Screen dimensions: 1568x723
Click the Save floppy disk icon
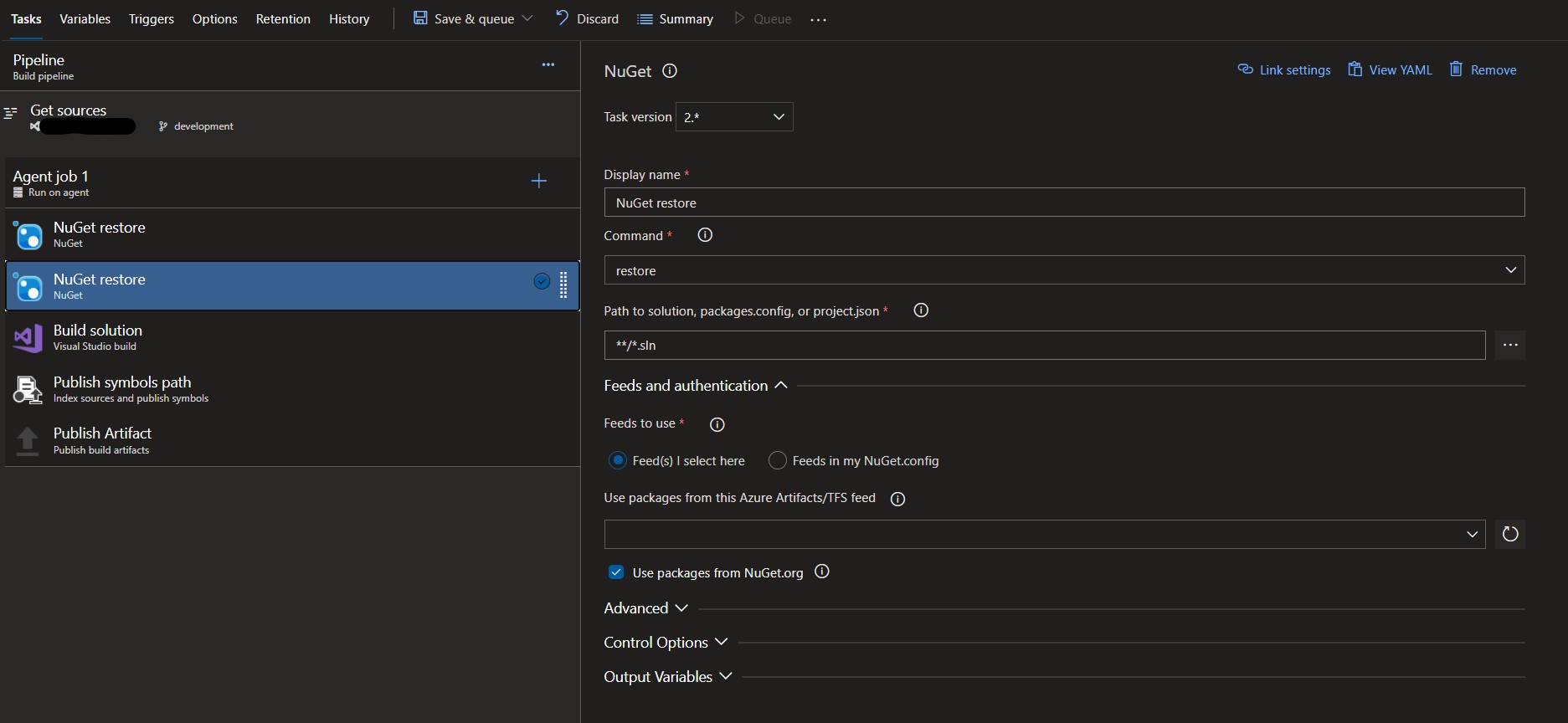click(420, 18)
